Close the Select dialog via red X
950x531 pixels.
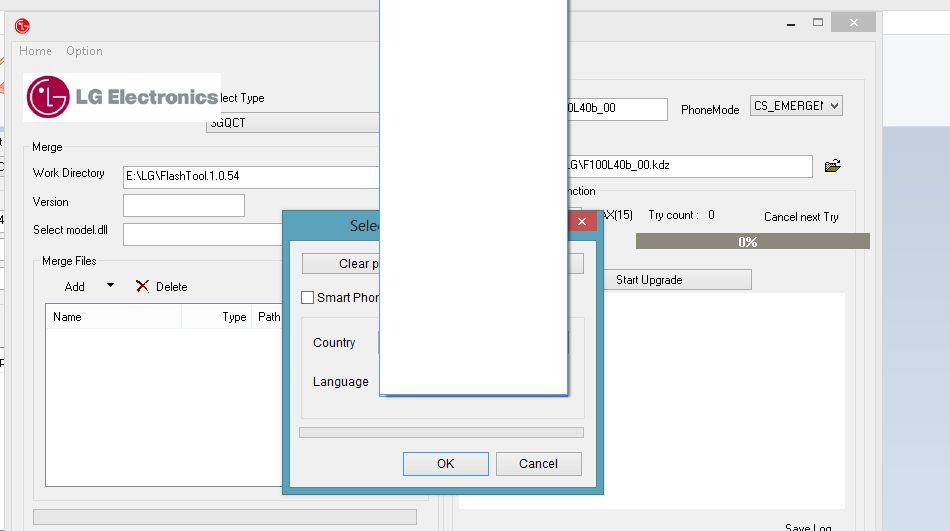[582, 221]
